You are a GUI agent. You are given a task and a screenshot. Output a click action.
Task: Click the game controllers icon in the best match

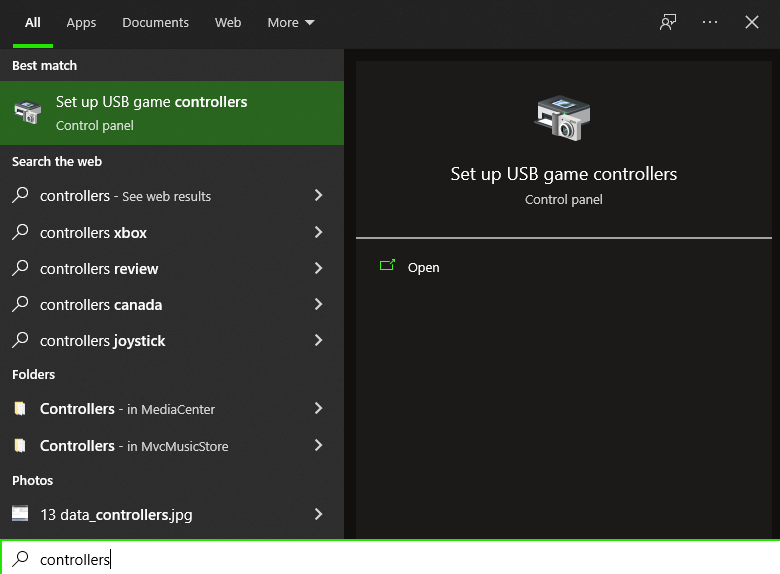pyautogui.click(x=28, y=113)
